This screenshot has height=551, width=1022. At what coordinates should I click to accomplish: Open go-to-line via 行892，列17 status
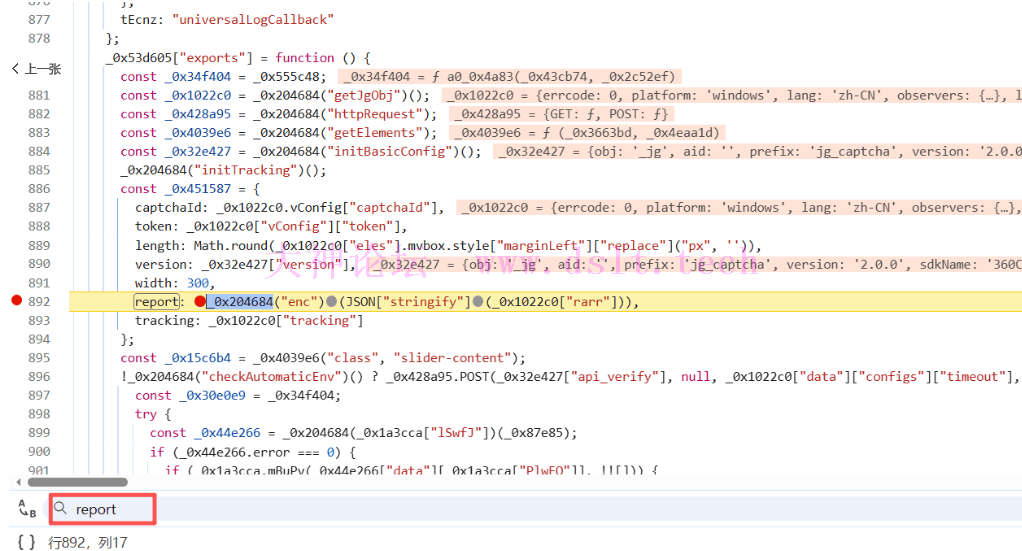tap(82, 542)
